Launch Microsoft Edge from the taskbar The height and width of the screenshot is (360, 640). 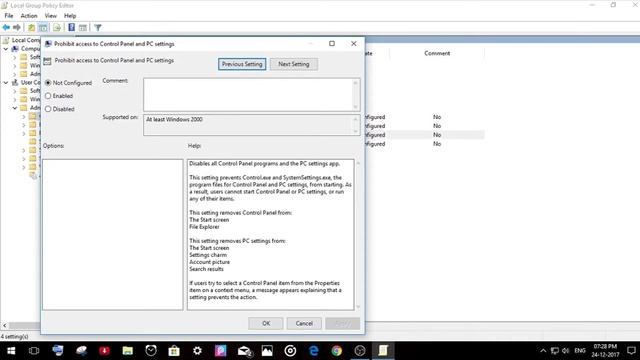[x=313, y=351]
